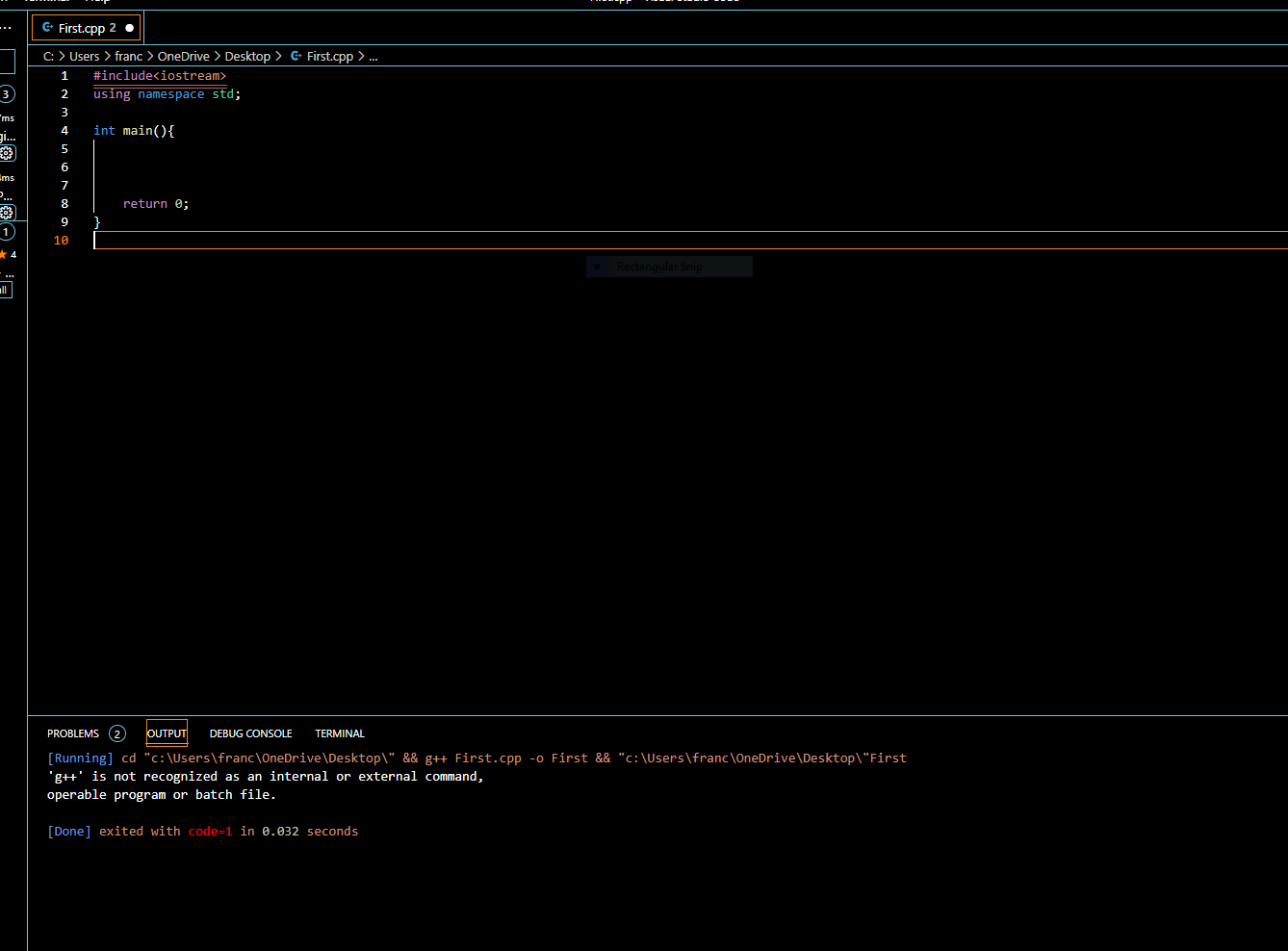Open the 'franc' breadcrumb segment
The image size is (1288, 951).
(128, 57)
